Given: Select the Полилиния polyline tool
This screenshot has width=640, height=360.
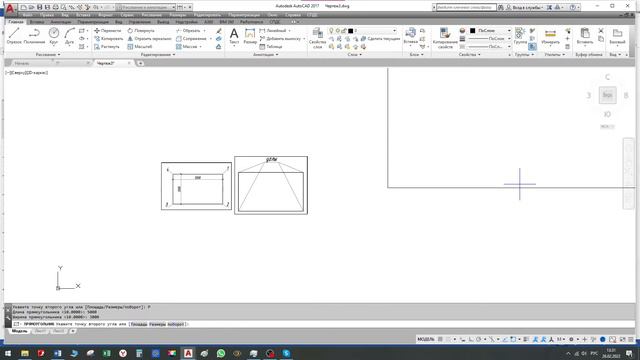Looking at the screenshot, I should pos(34,36).
